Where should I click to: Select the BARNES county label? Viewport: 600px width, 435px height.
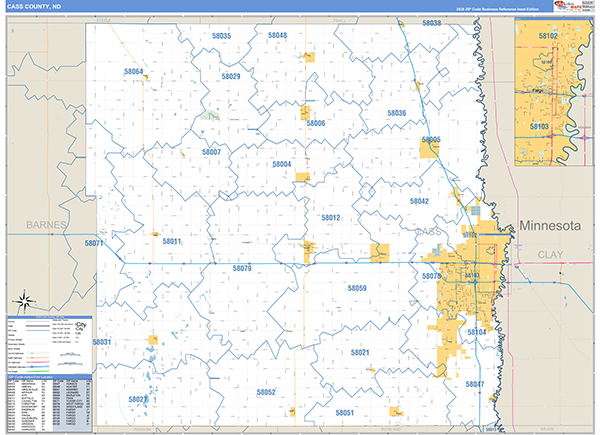(x=46, y=225)
